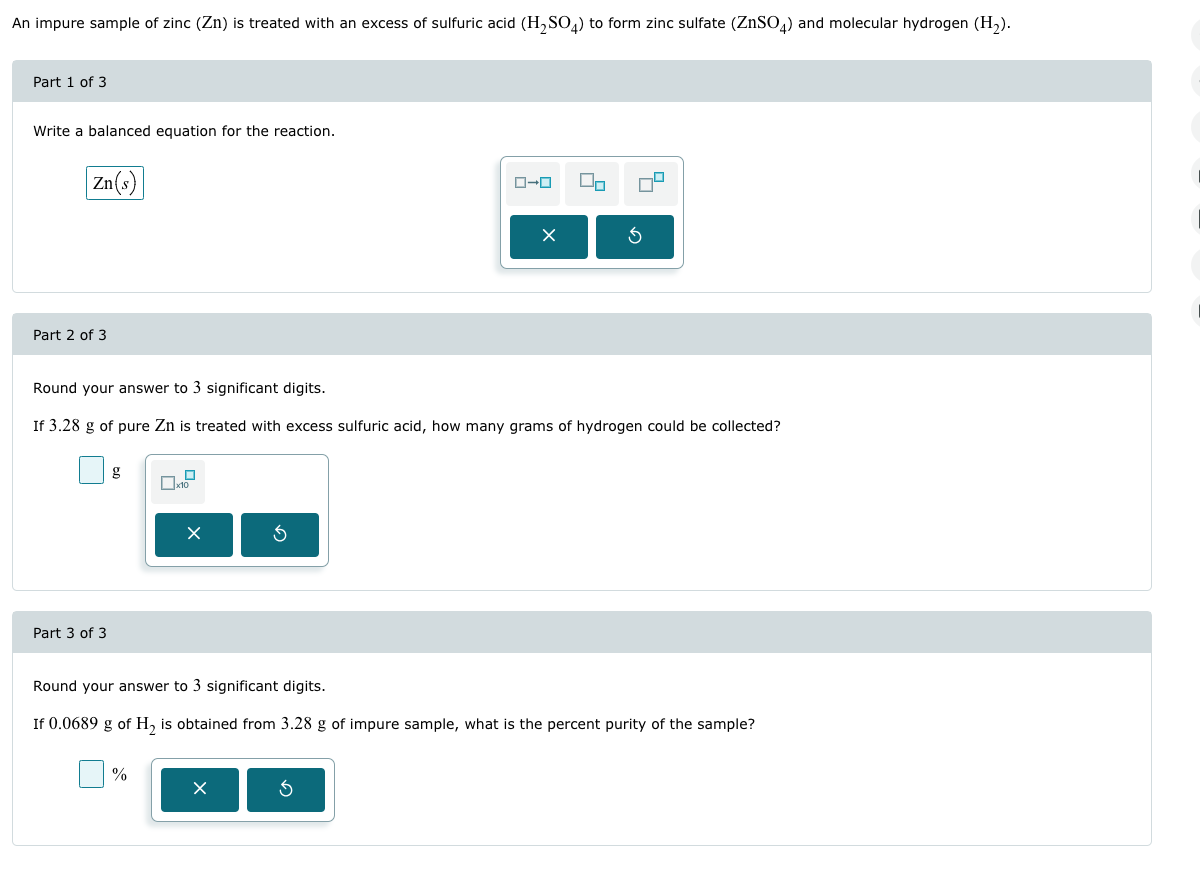The width and height of the screenshot is (1200, 888).
Task: Click the X clear icon in Part 3
Action: (199, 790)
